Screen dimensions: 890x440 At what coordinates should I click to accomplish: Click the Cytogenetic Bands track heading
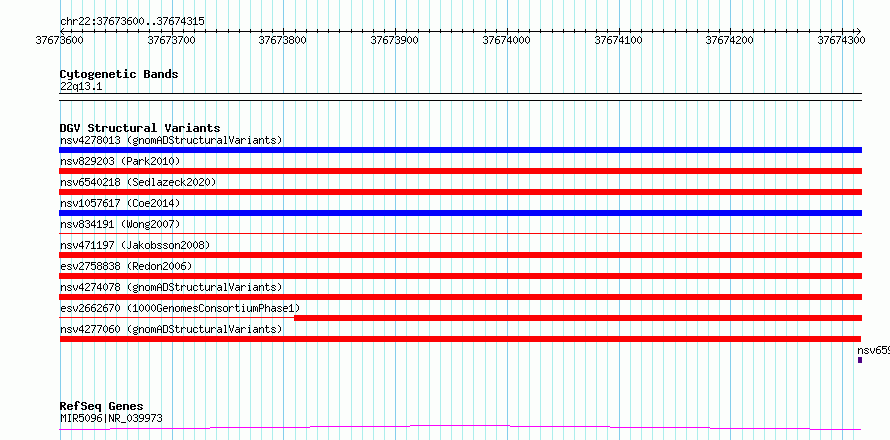(119, 74)
